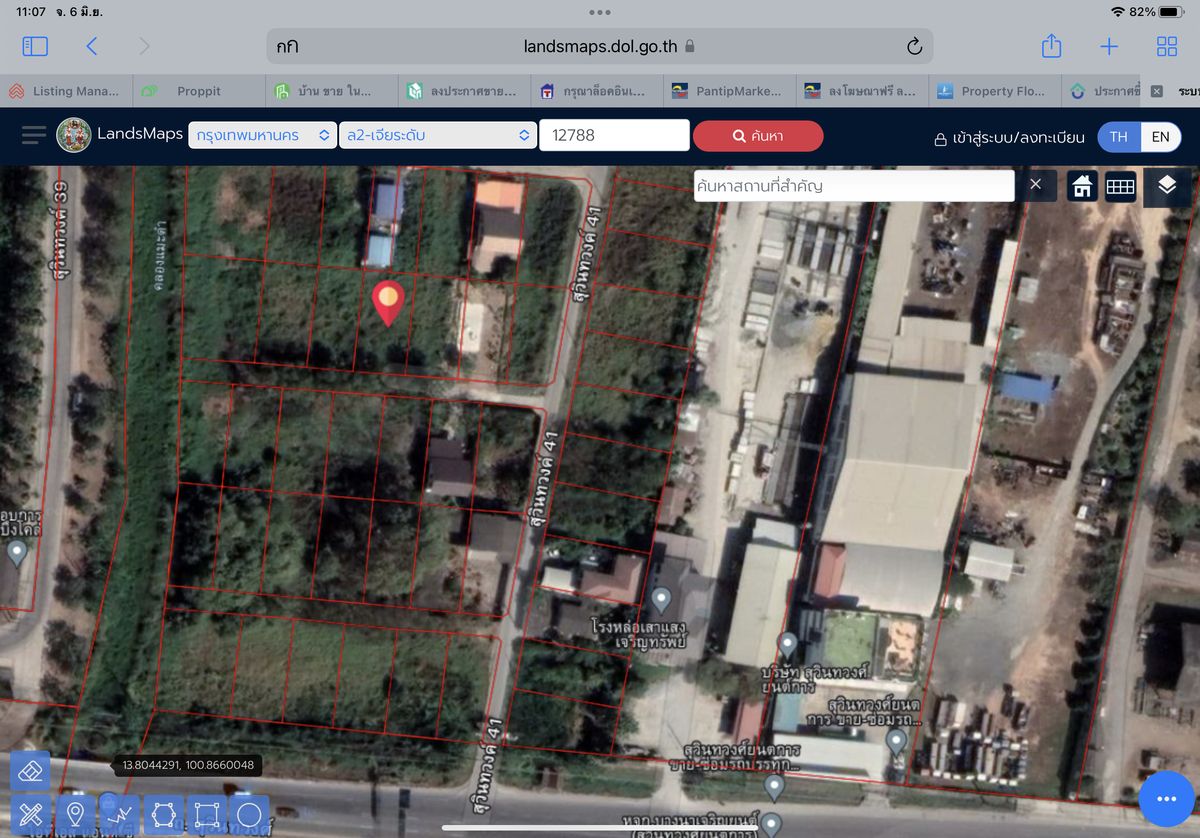Close the current Safari tab
This screenshot has height=838, width=1200.
click(x=1157, y=91)
